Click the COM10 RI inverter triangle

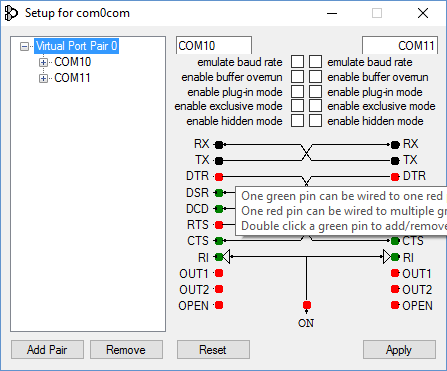[x=226, y=257]
